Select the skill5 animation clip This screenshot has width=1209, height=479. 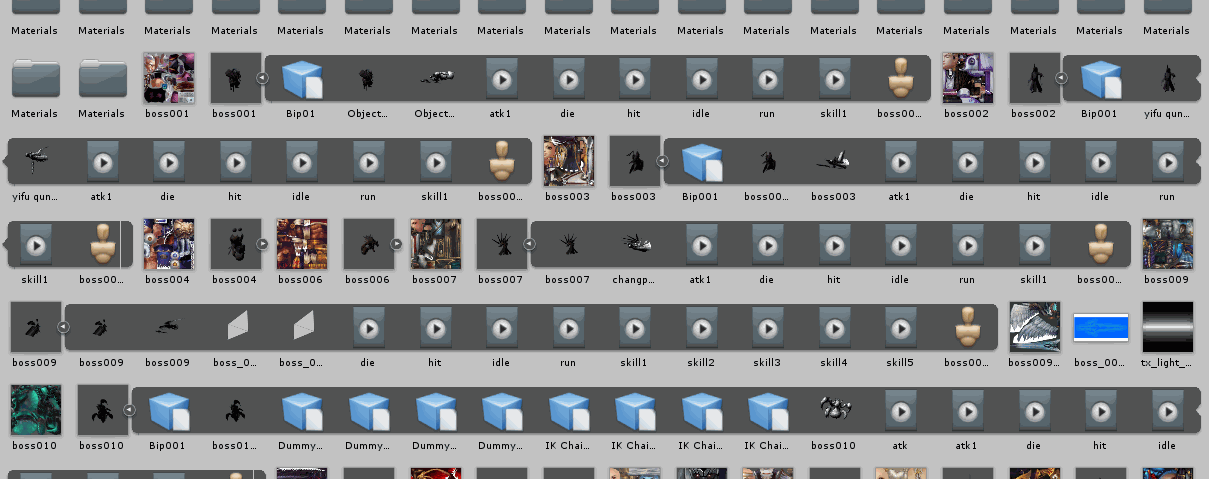(900, 327)
